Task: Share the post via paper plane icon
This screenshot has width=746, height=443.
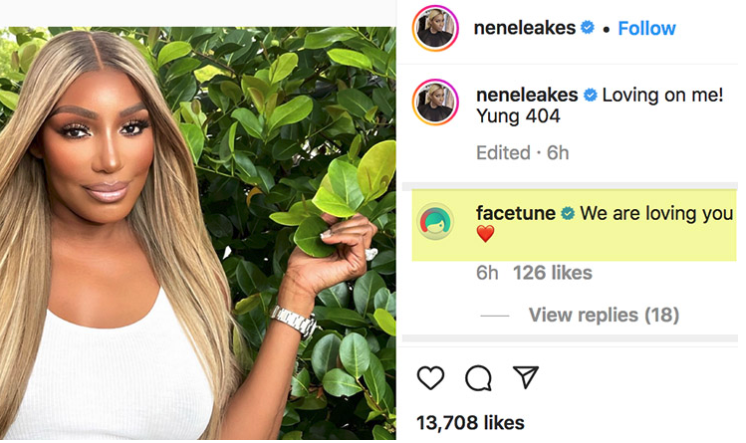Action: [x=525, y=378]
